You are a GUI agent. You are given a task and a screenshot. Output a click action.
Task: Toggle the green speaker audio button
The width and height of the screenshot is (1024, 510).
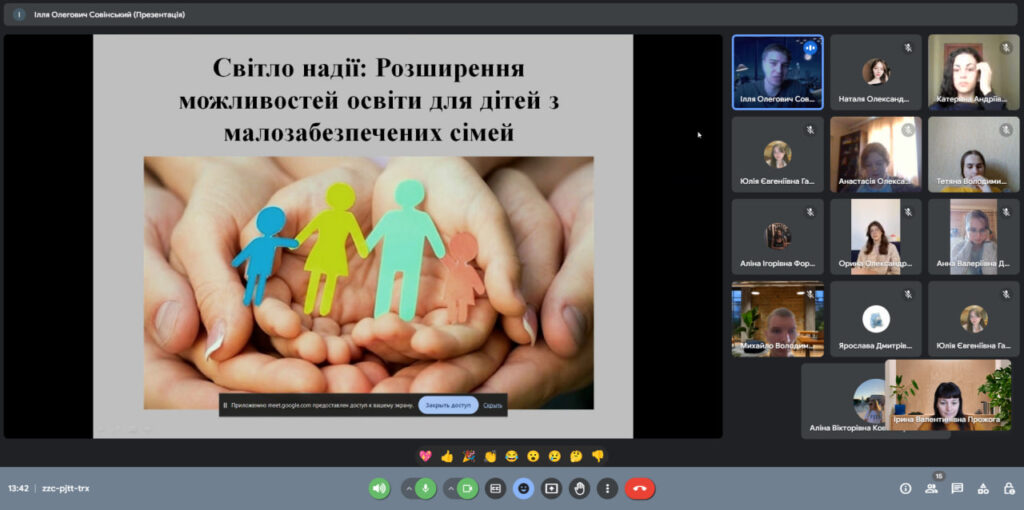pos(379,489)
